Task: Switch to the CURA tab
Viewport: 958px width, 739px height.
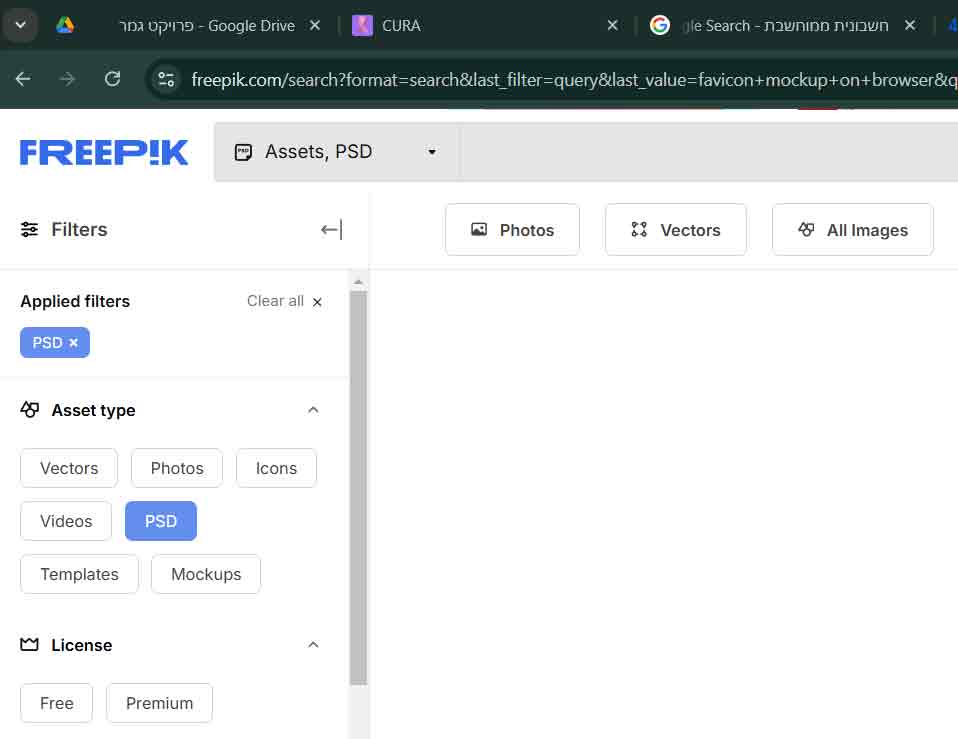Action: (x=486, y=26)
